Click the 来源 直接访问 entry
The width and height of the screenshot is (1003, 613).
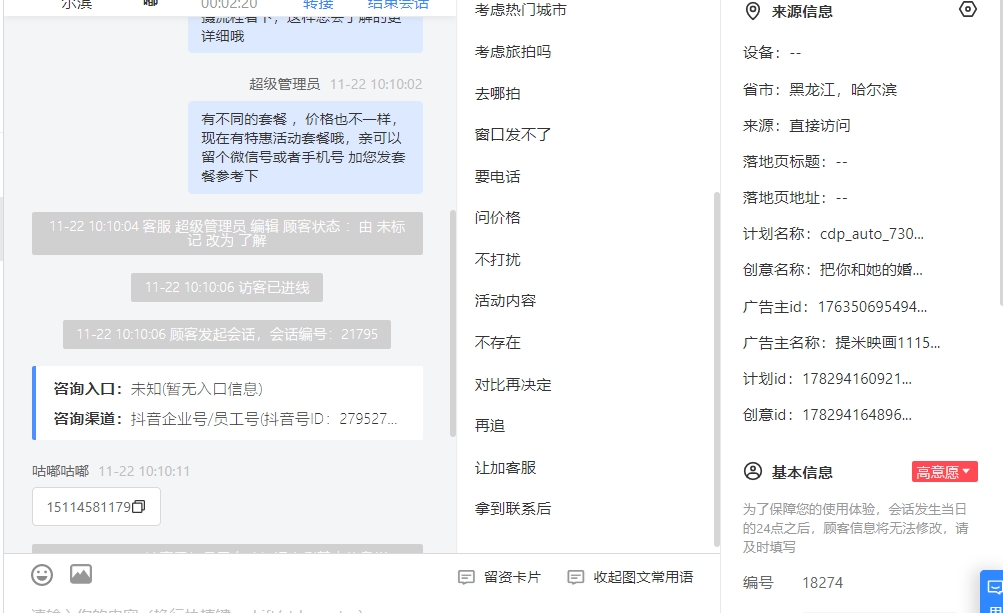[x=796, y=125]
